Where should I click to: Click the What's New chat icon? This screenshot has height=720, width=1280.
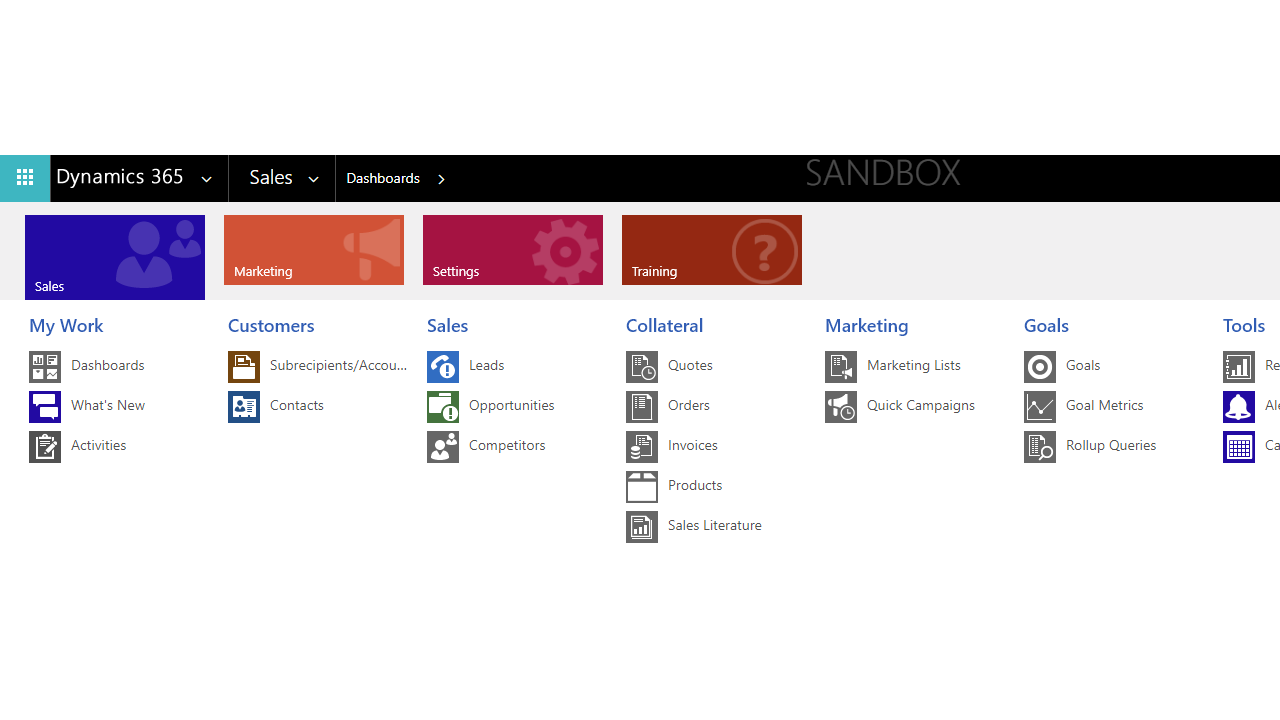(45, 407)
